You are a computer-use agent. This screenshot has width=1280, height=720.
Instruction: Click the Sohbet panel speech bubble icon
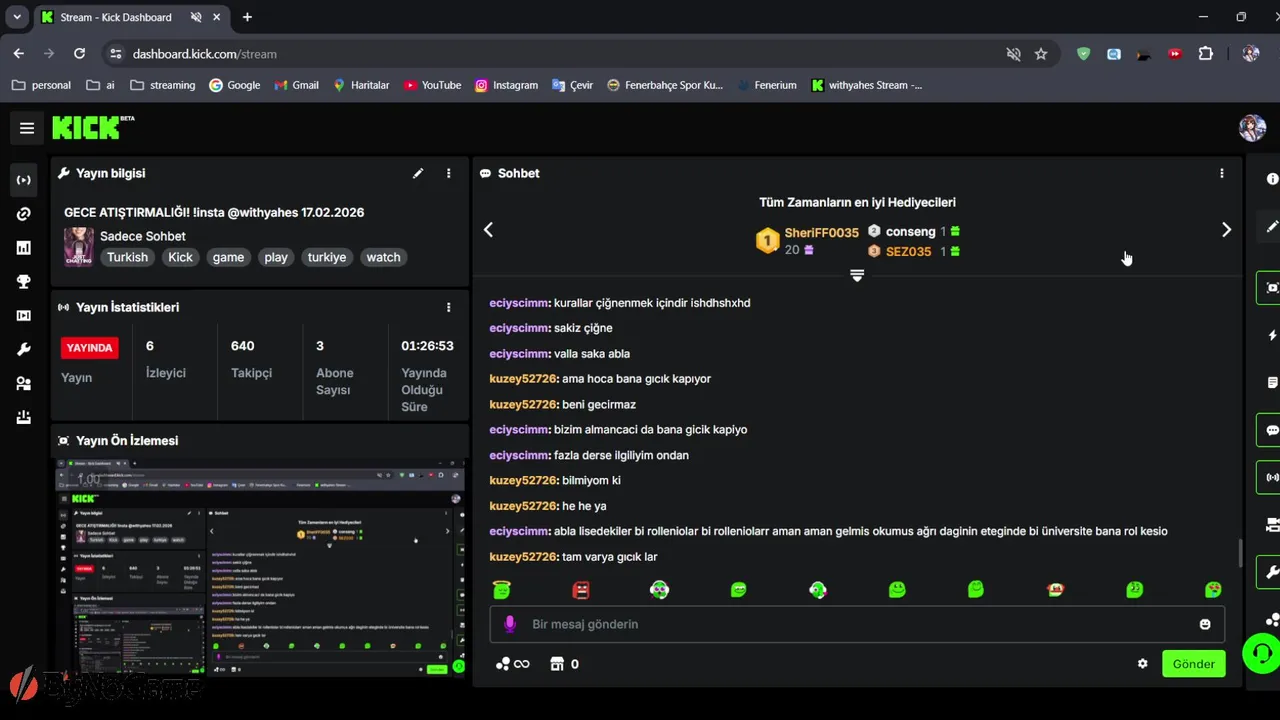pos(486,173)
